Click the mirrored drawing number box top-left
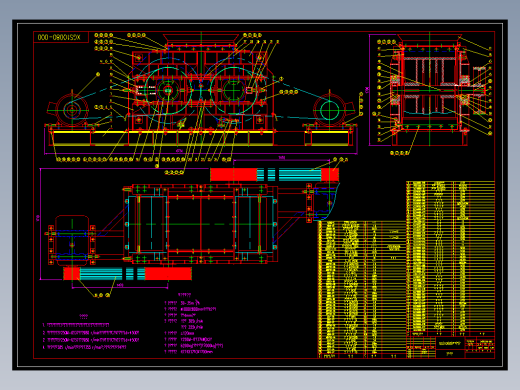Image resolution: width=520 pixels, height=390 pixels. click(61, 37)
